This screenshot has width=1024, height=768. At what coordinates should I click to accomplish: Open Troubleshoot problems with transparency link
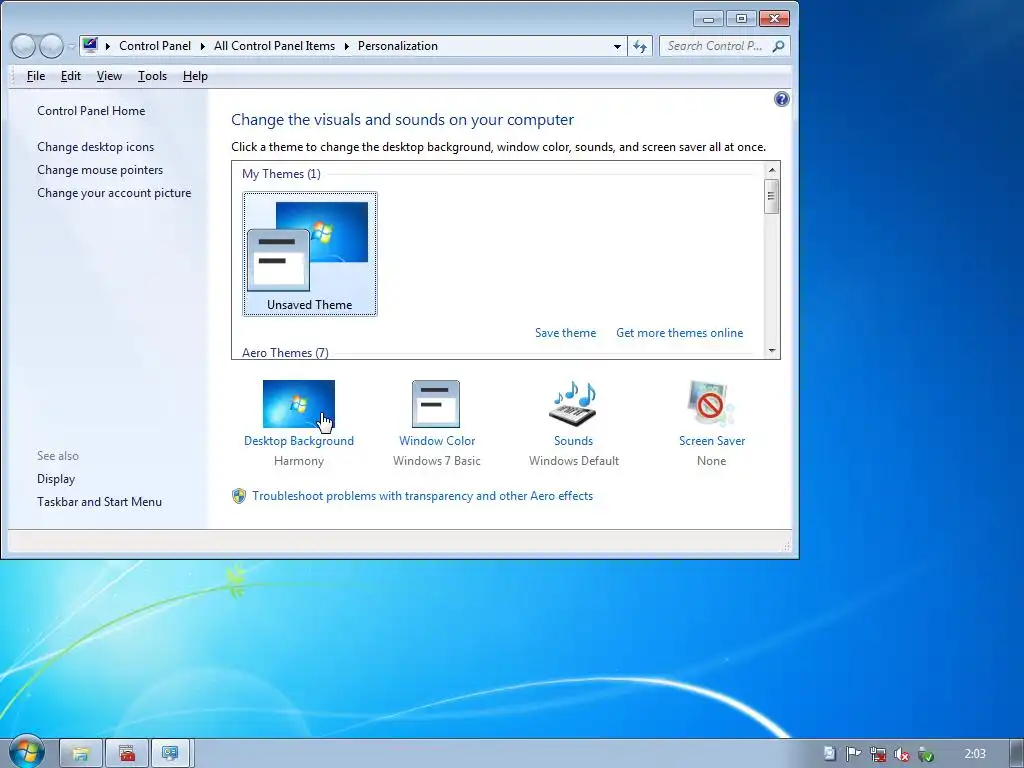(x=423, y=496)
